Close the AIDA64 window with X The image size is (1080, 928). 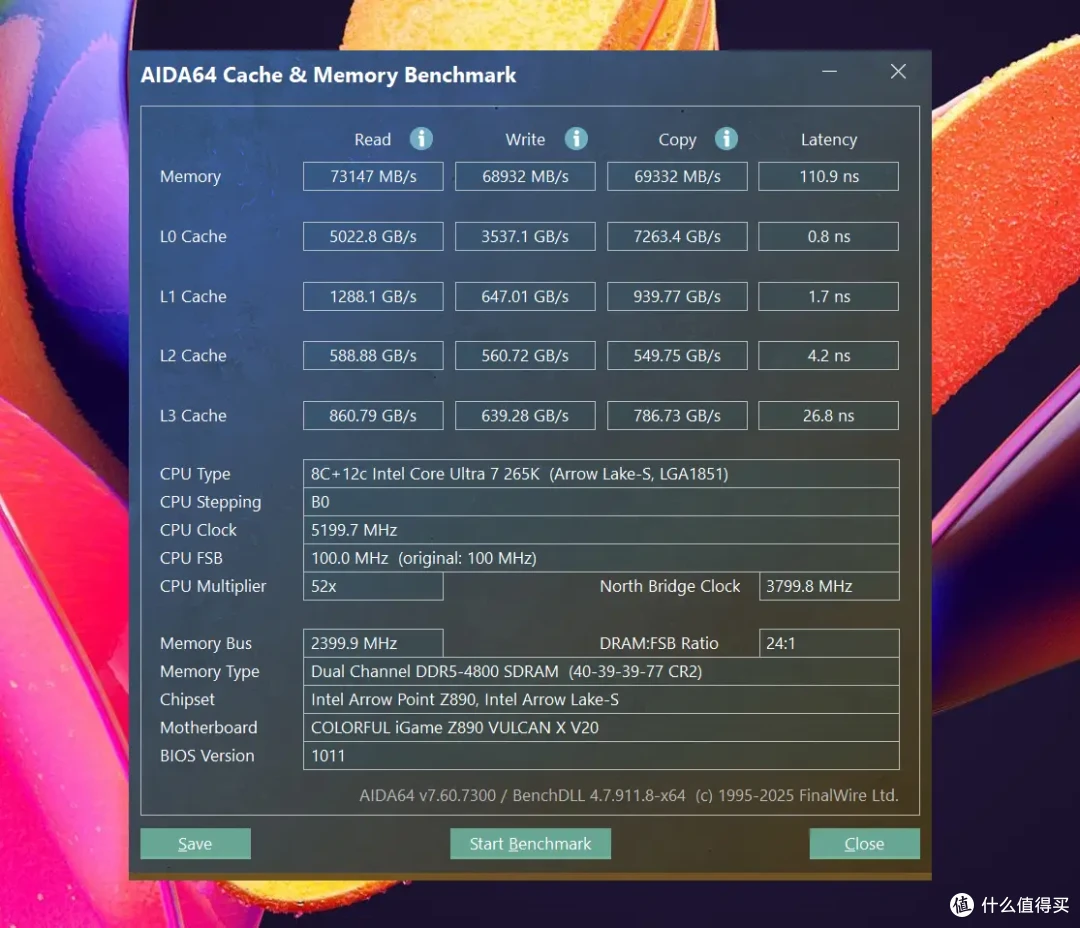pos(898,71)
